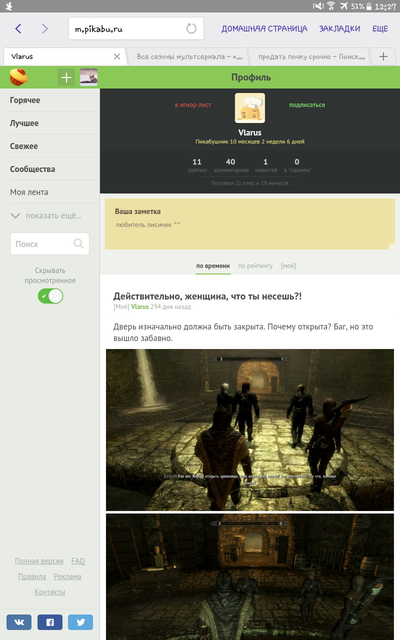Click the Поиск search field
This screenshot has width=400, height=640.
[x=49, y=244]
